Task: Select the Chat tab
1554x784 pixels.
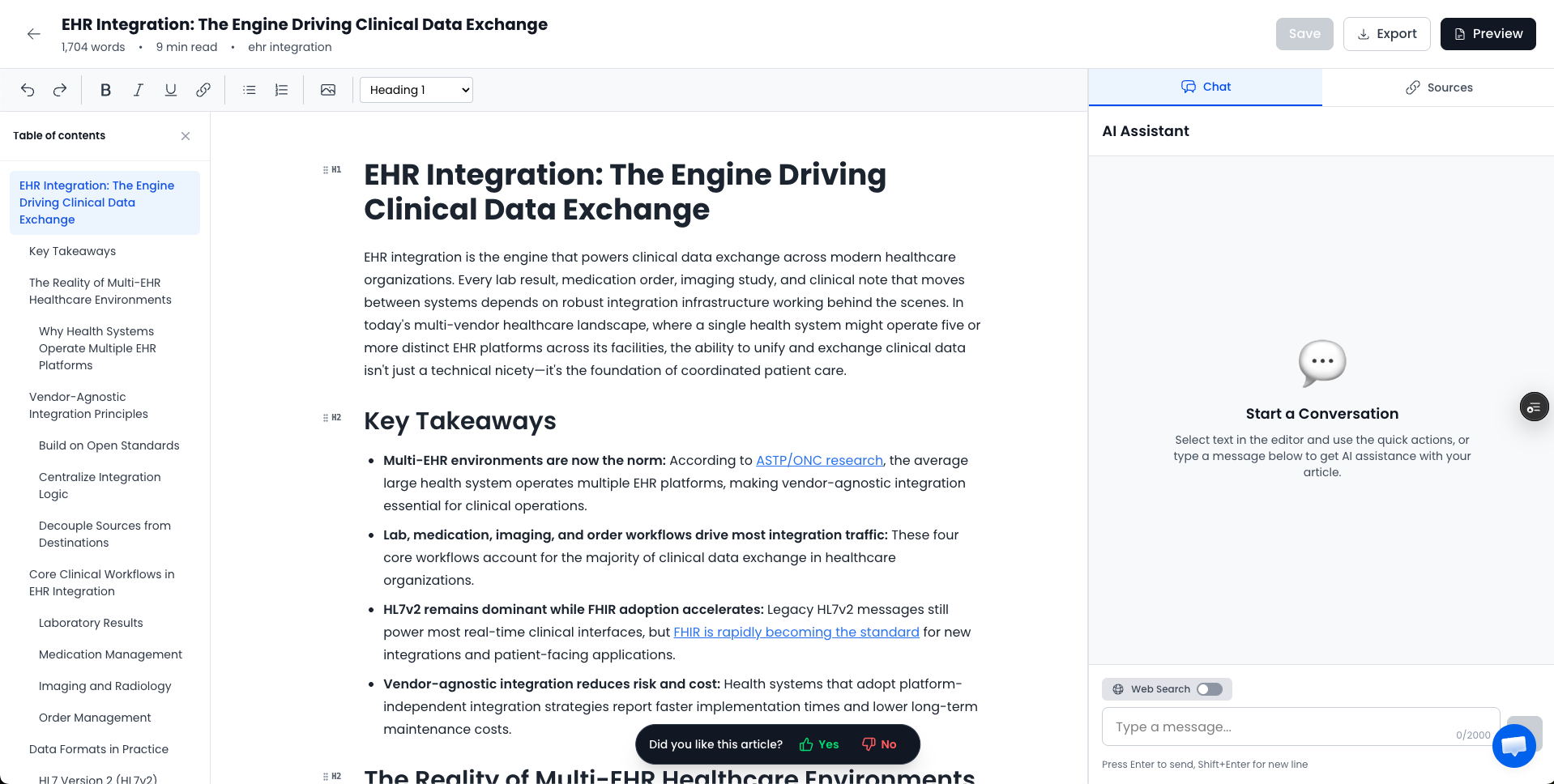Action: tap(1206, 87)
